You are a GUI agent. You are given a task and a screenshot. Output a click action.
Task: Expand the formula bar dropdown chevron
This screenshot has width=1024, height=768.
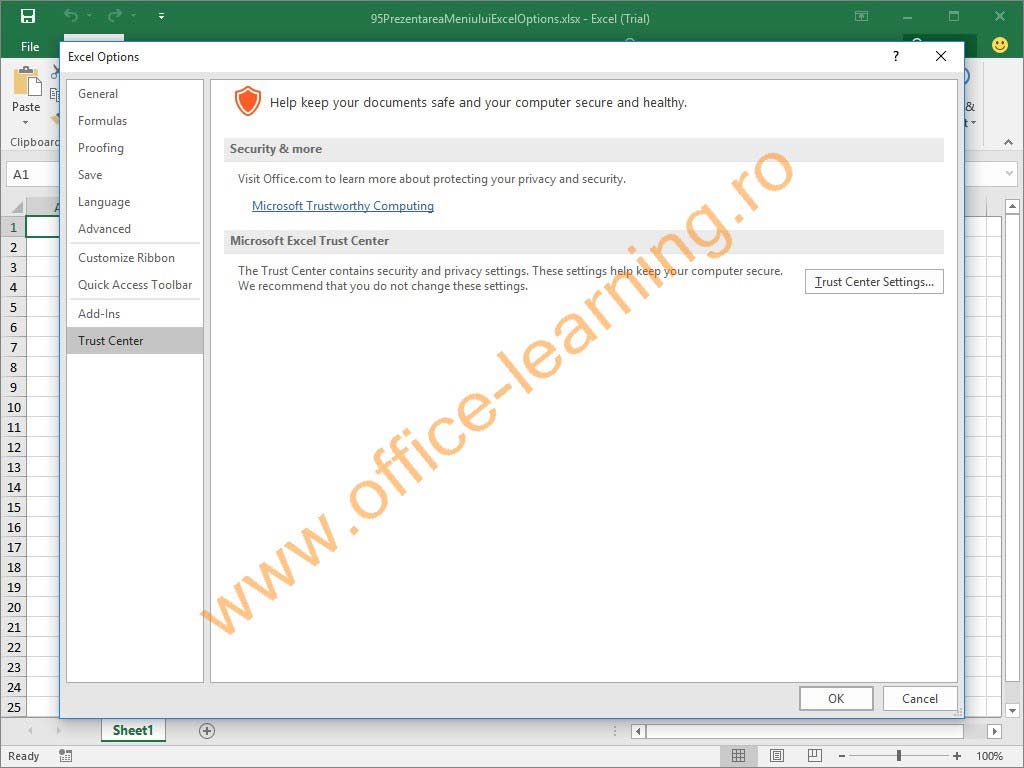(x=1010, y=174)
